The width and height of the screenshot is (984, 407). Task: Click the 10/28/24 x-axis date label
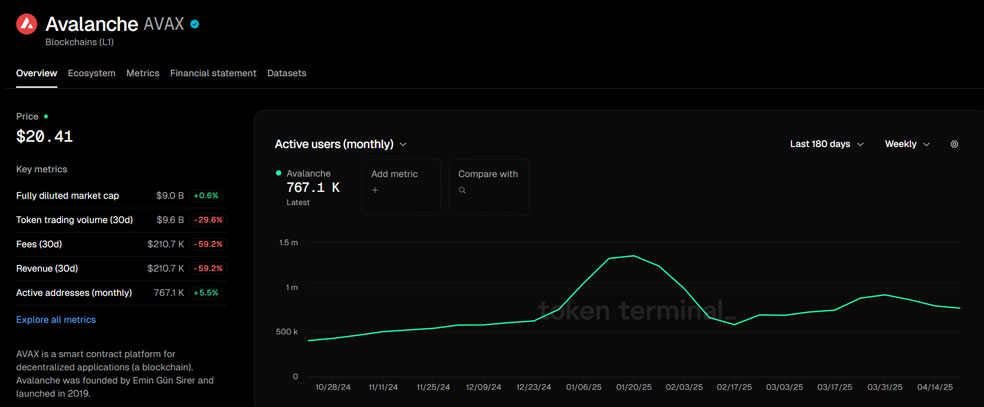tap(332, 388)
